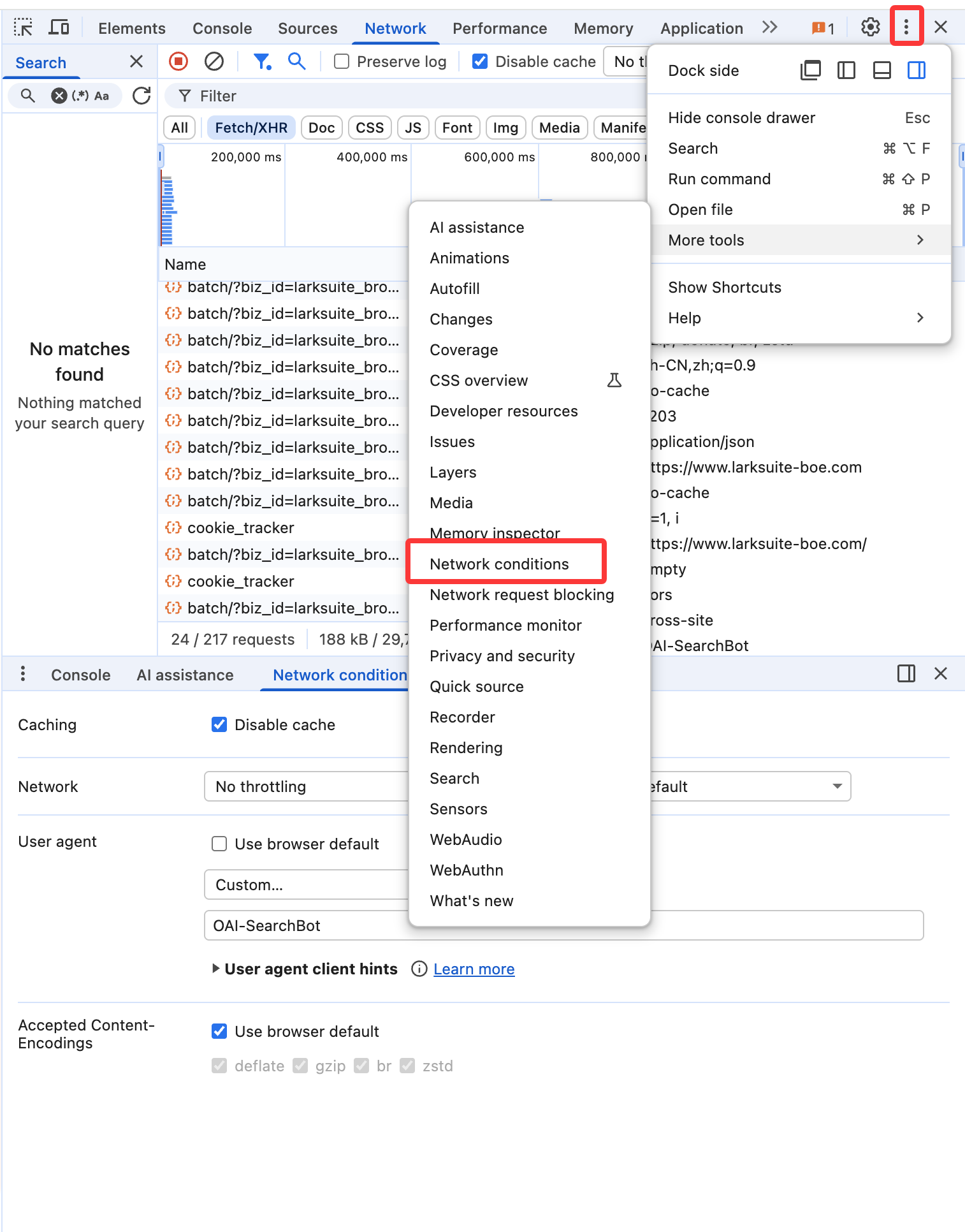Close the console drawer

[x=941, y=674]
